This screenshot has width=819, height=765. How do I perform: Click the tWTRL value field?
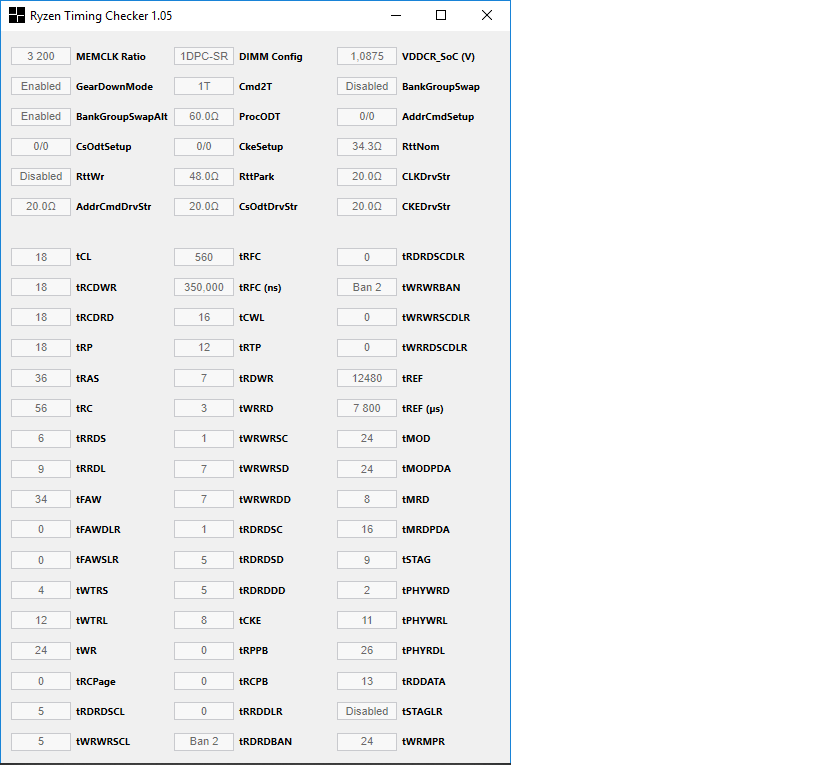tap(41, 620)
